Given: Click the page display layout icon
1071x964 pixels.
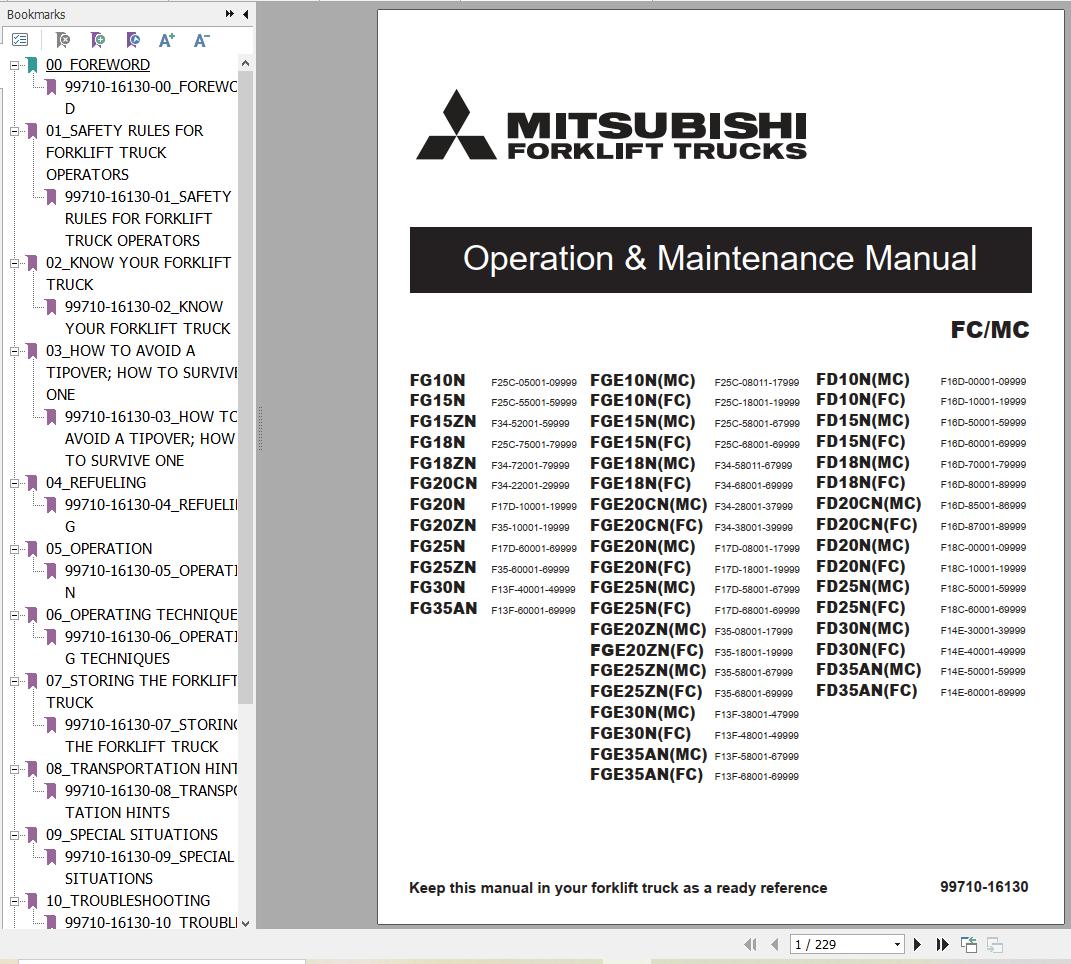Looking at the screenshot, I should click(994, 944).
